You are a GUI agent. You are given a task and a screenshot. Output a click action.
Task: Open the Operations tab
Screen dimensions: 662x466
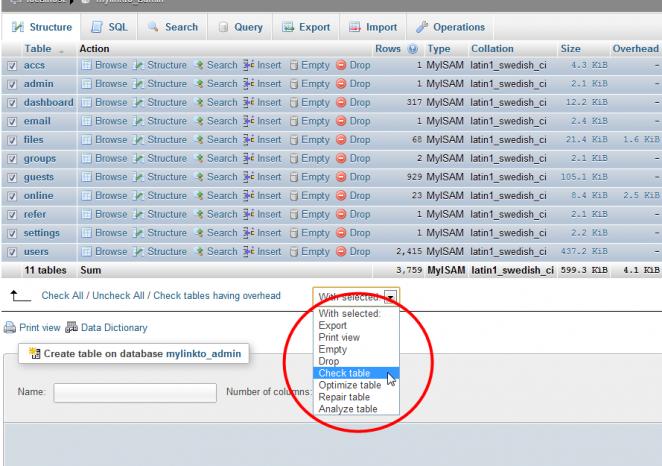(x=450, y=27)
